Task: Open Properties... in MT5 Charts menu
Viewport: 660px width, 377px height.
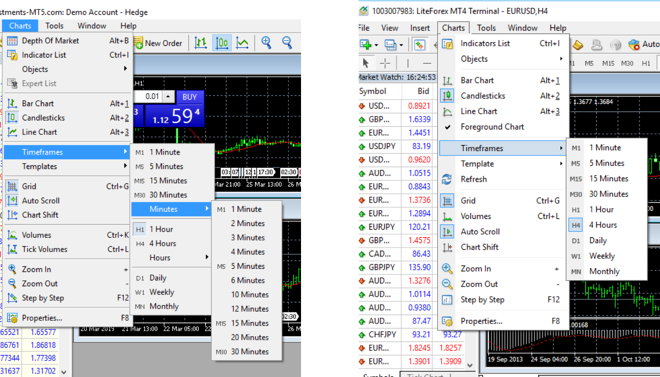Action: click(67, 318)
